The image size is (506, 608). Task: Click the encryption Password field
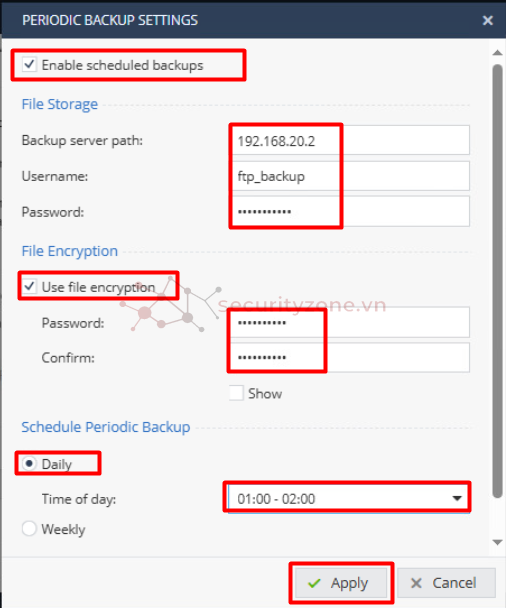point(349,322)
